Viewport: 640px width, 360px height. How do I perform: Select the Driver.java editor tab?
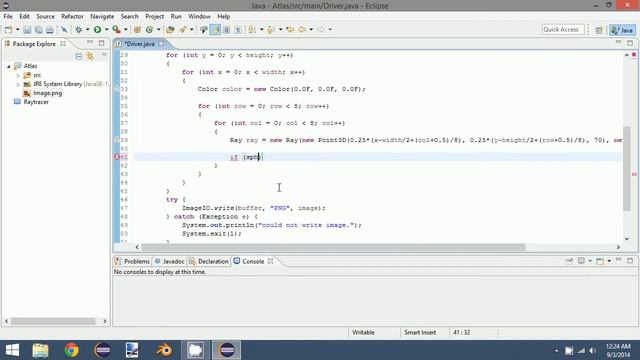[139, 44]
